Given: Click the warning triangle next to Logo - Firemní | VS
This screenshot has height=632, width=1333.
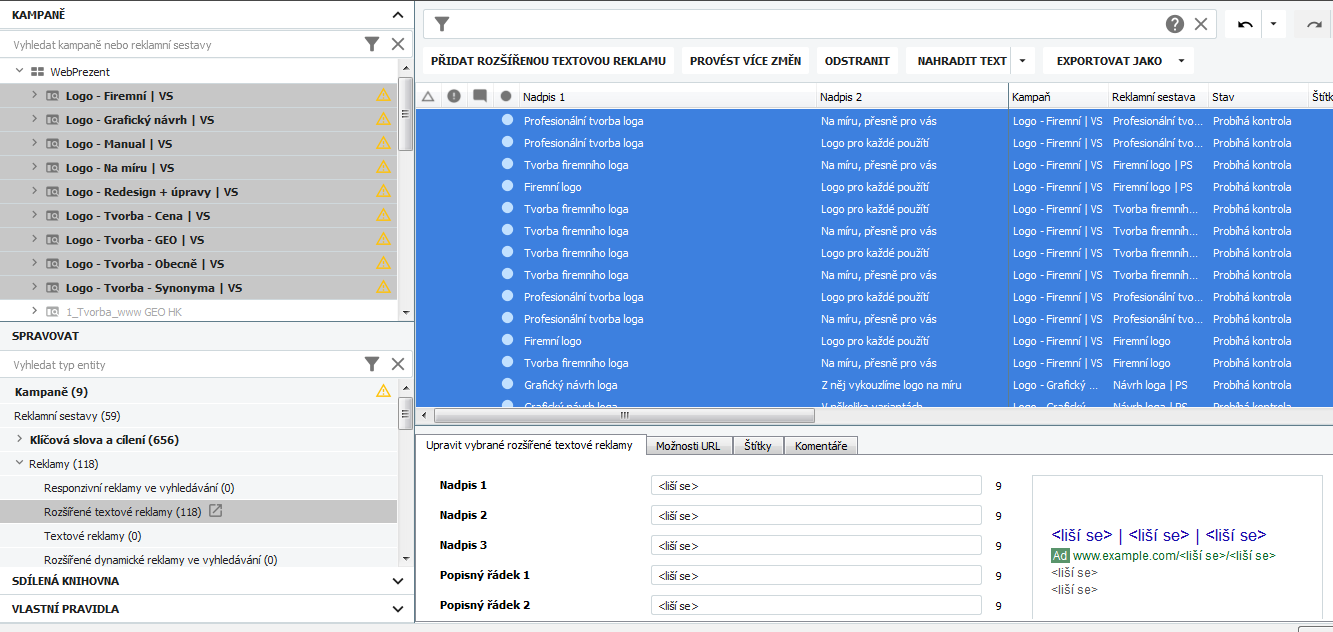Looking at the screenshot, I should [x=383, y=95].
